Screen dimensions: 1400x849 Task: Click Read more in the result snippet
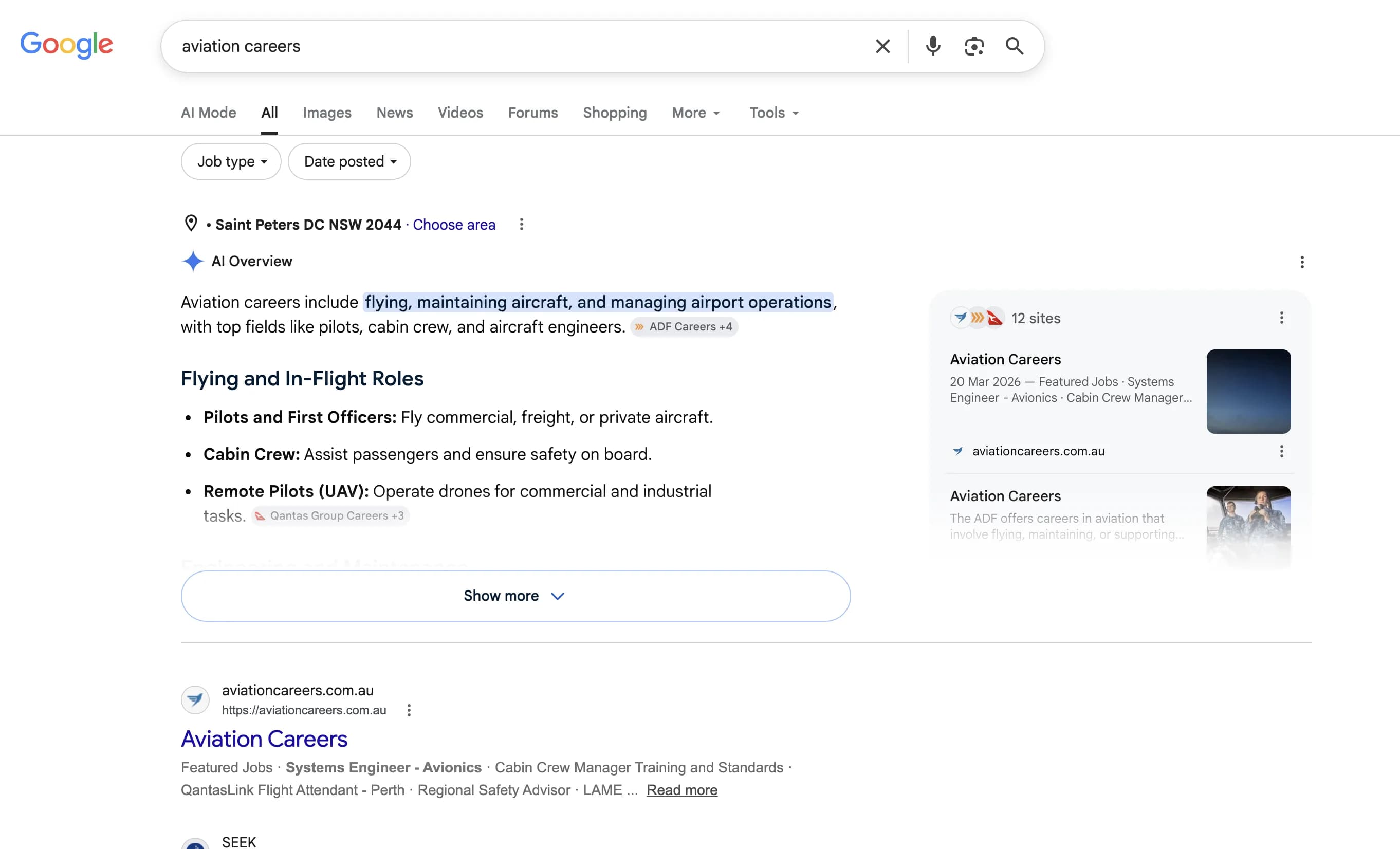(x=682, y=790)
